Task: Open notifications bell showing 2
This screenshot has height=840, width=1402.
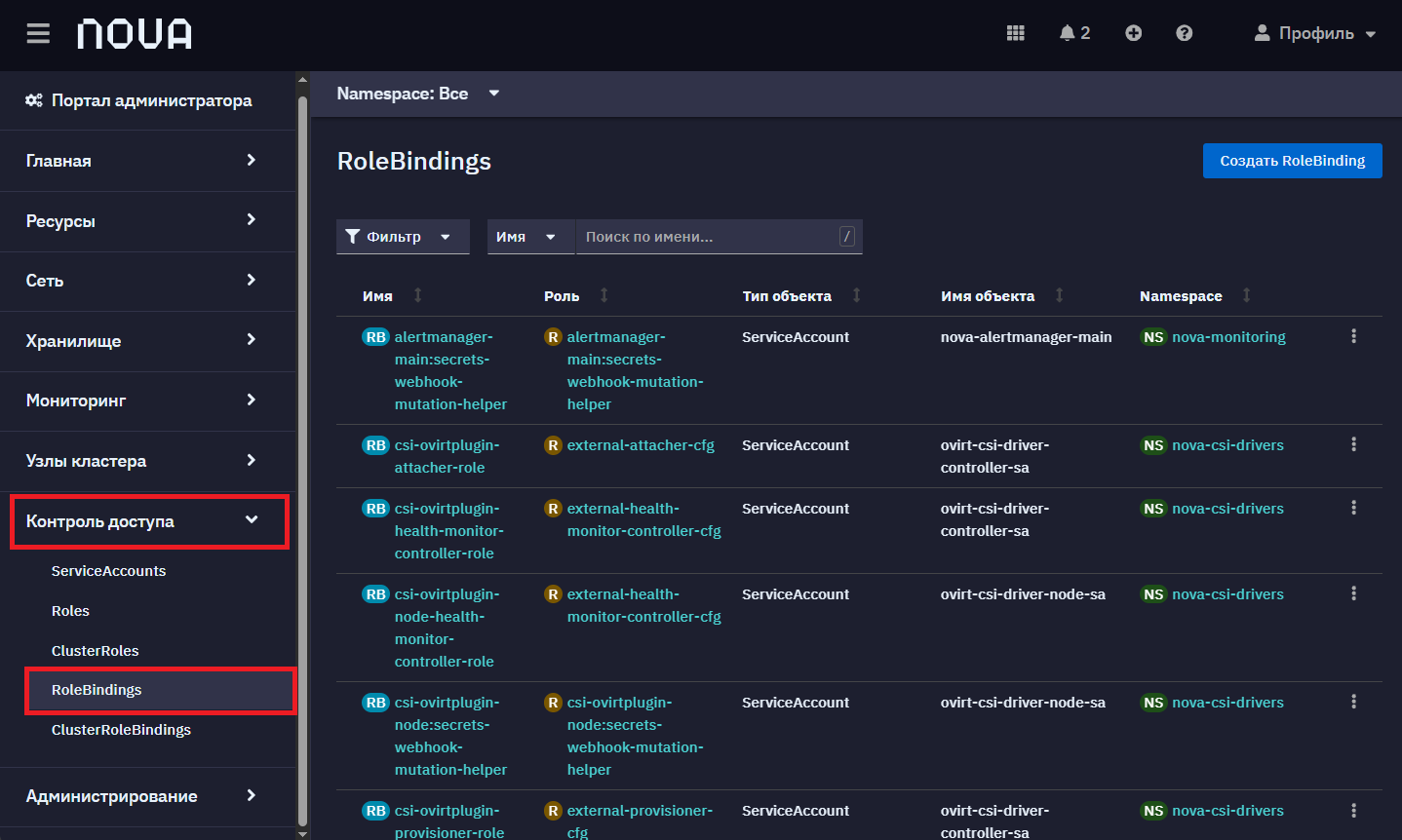Action: [x=1074, y=33]
